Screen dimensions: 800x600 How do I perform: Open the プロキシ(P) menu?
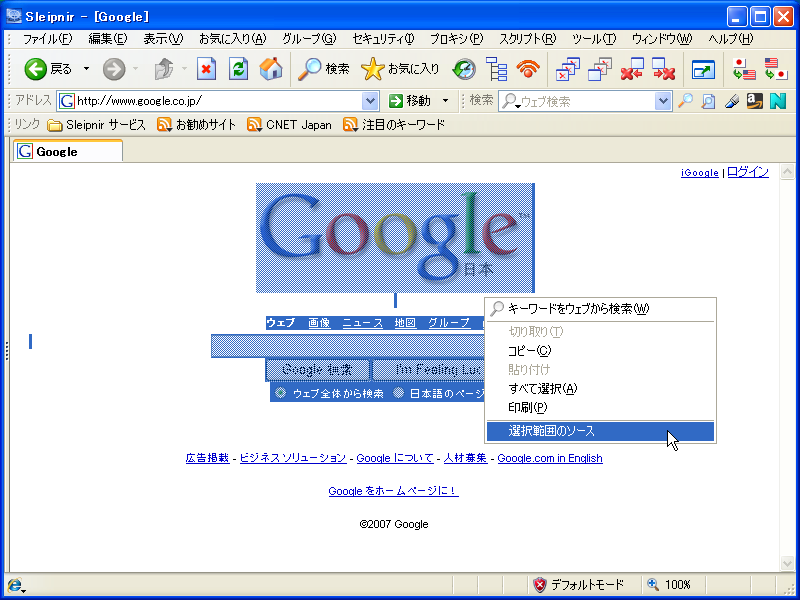pos(456,39)
